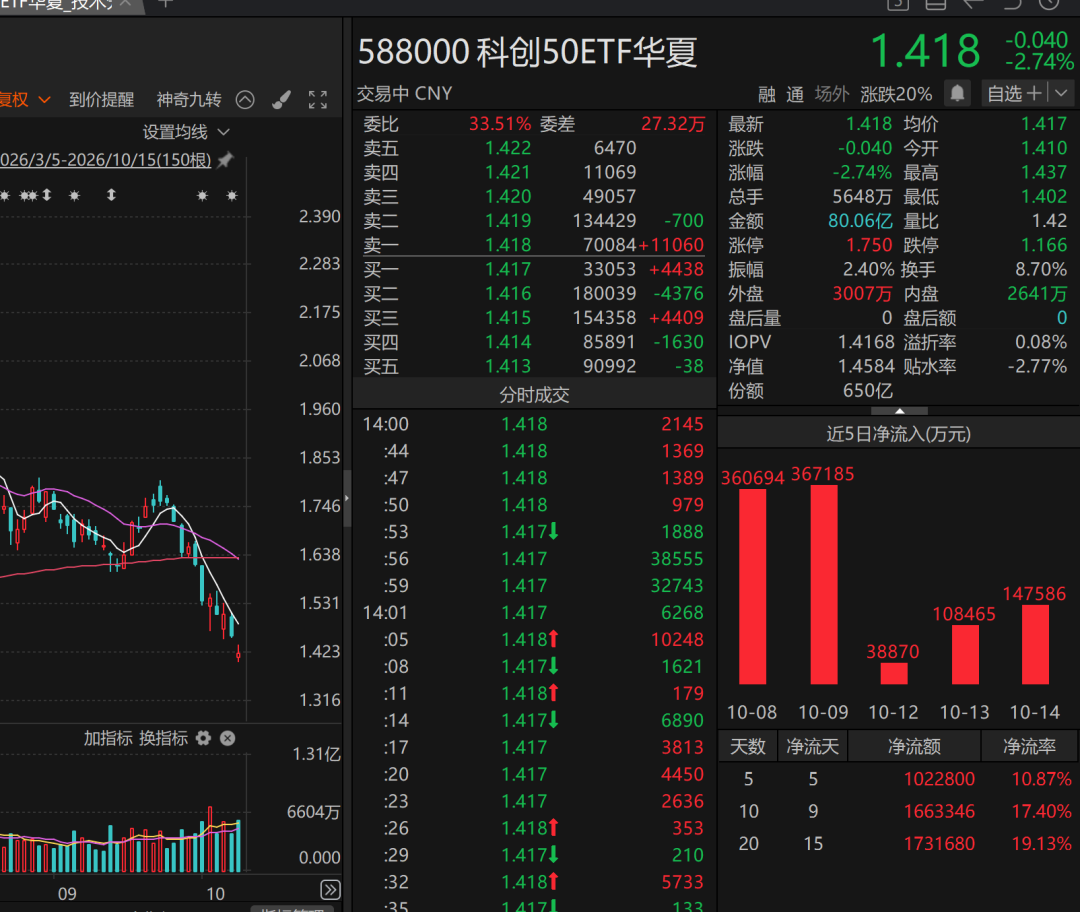
Task: Select the 近5日净流入 panel header
Action: tap(899, 434)
